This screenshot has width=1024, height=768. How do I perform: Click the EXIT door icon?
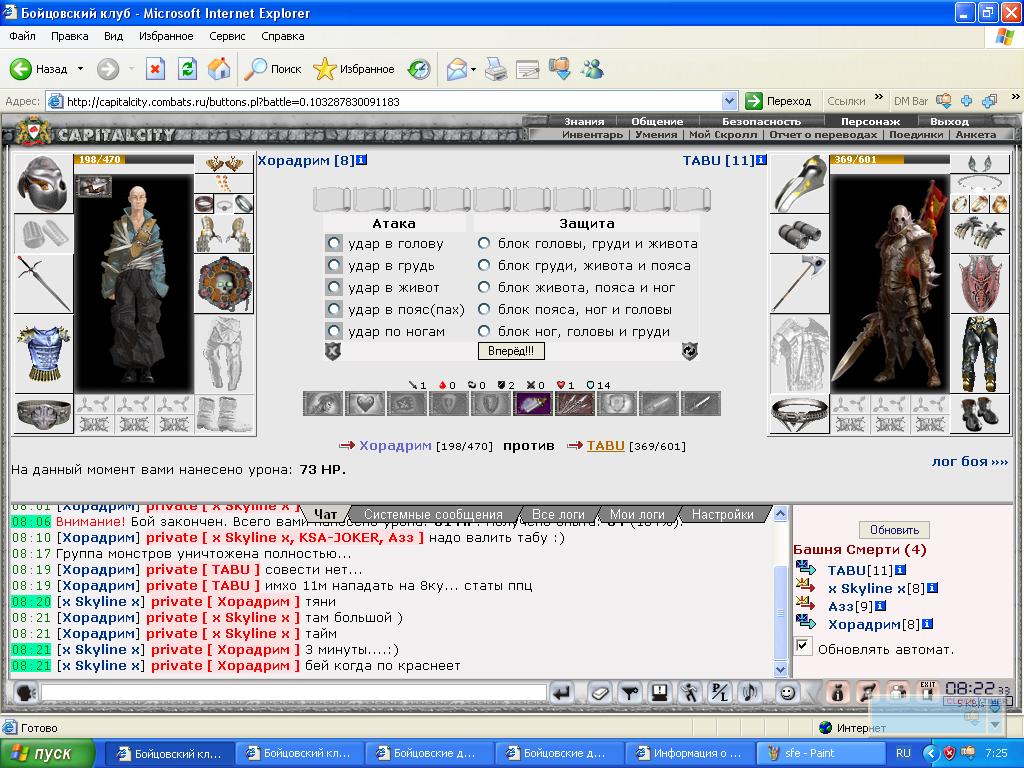click(x=927, y=690)
